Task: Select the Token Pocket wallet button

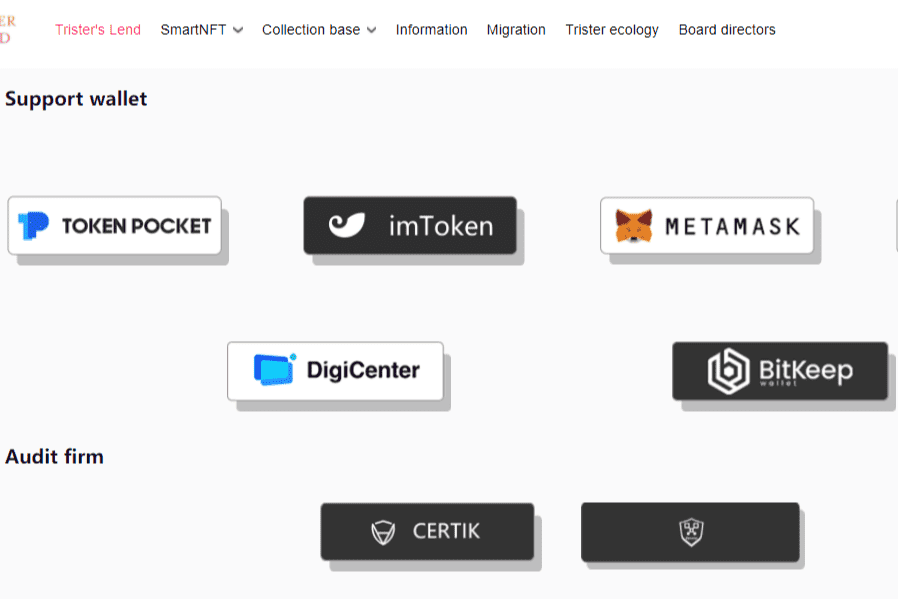Action: (115, 226)
